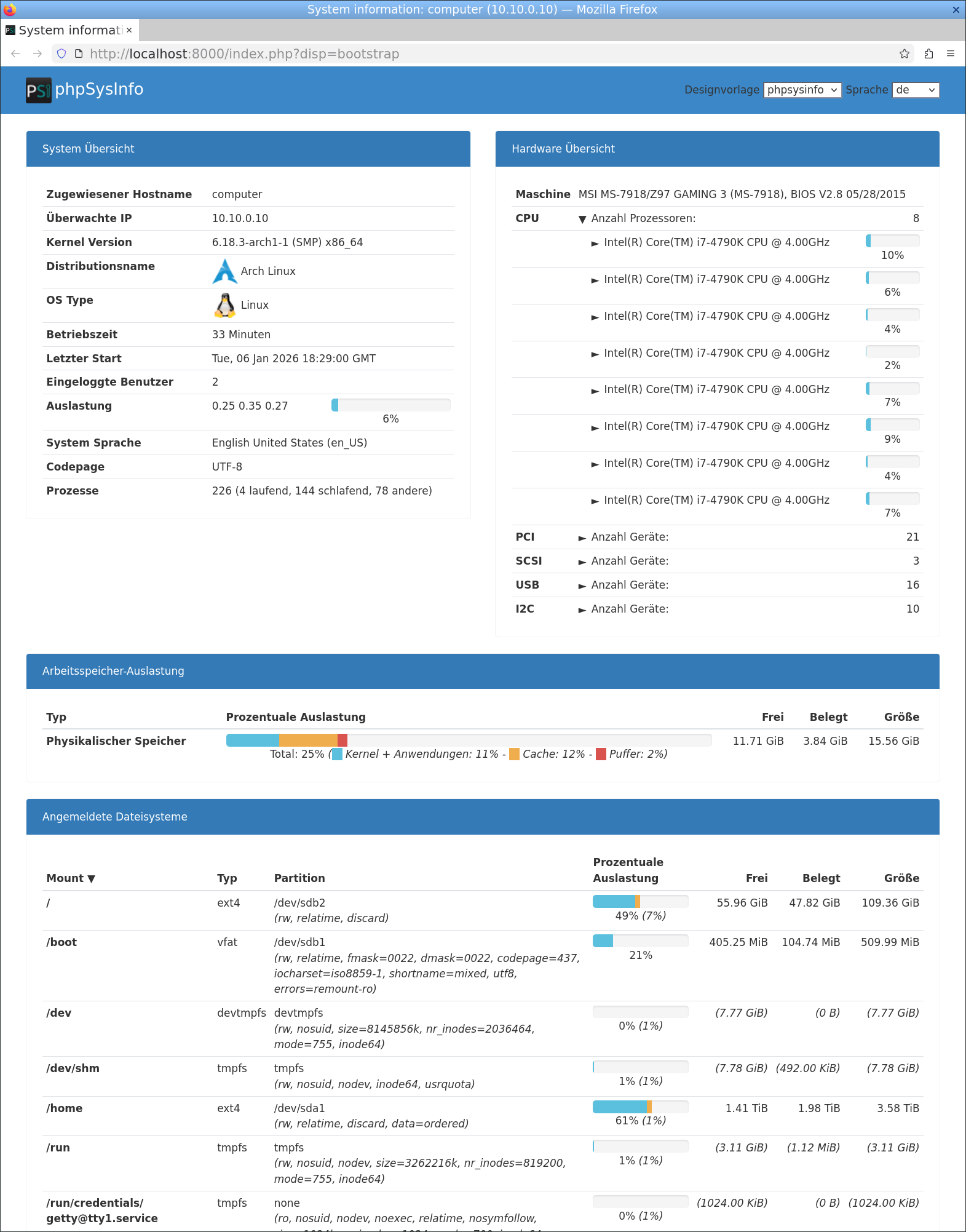Click the phpSysInfo logo icon
The width and height of the screenshot is (966, 1232).
point(38,90)
